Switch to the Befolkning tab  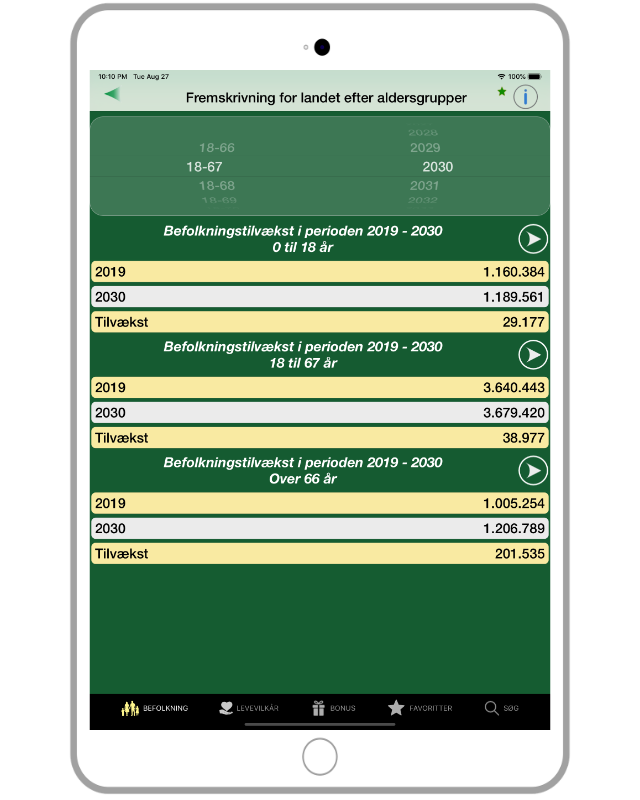point(155,708)
